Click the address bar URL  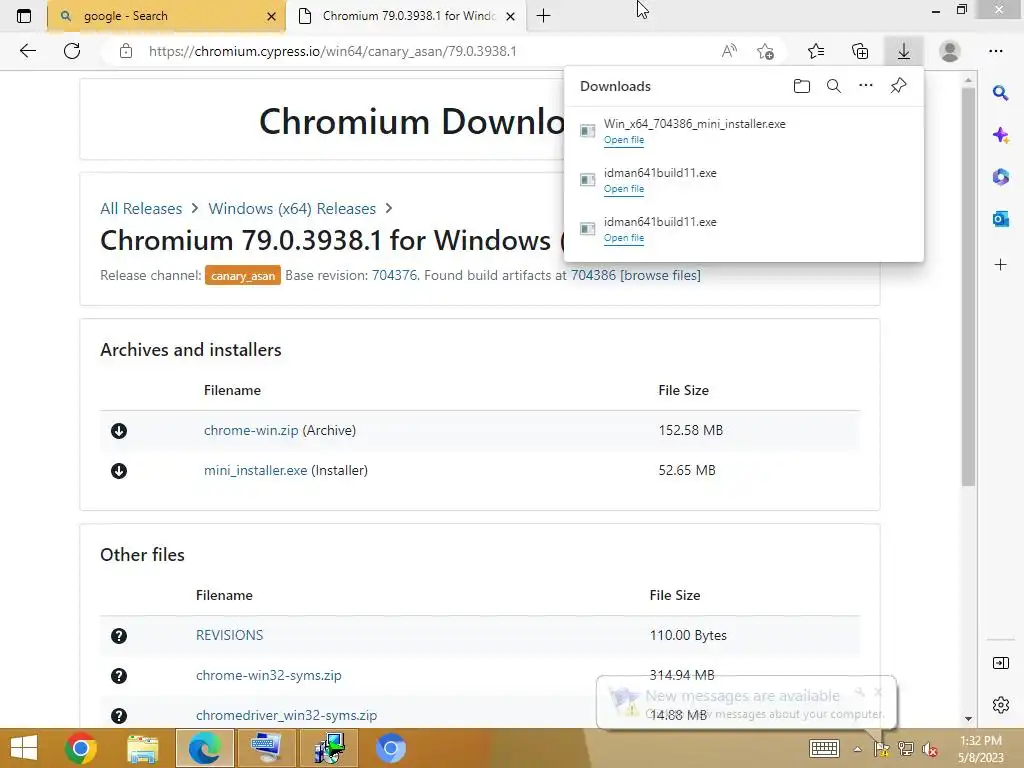pyautogui.click(x=332, y=51)
